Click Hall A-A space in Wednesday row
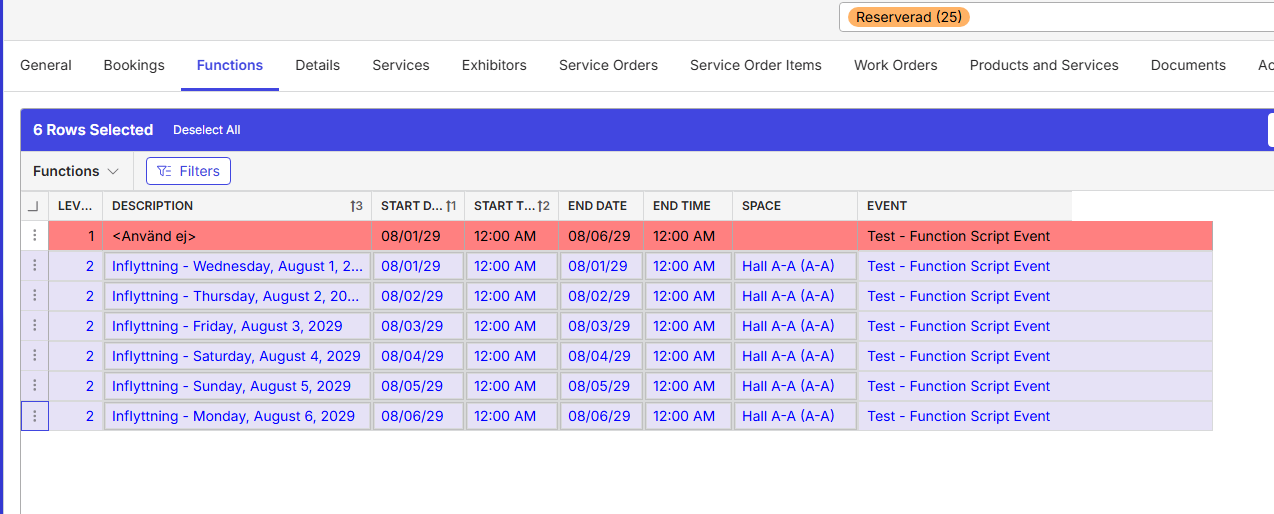This screenshot has height=514, width=1274. pyautogui.click(x=795, y=266)
